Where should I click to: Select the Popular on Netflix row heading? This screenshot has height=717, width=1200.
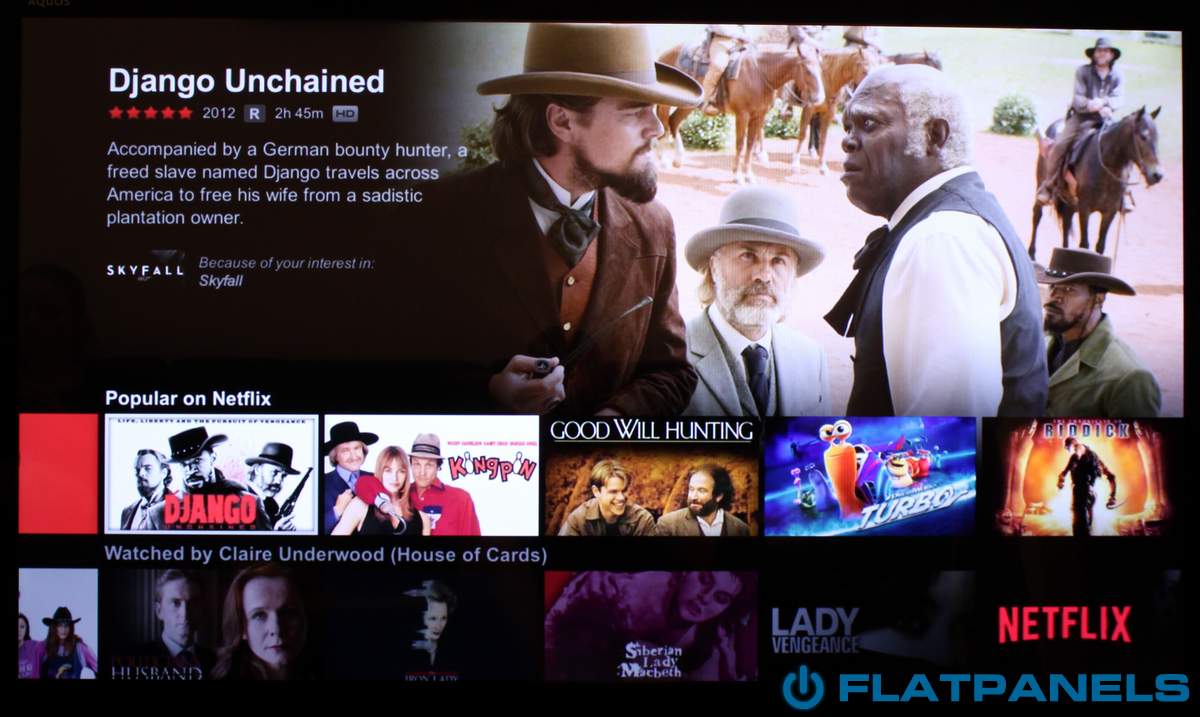point(188,398)
